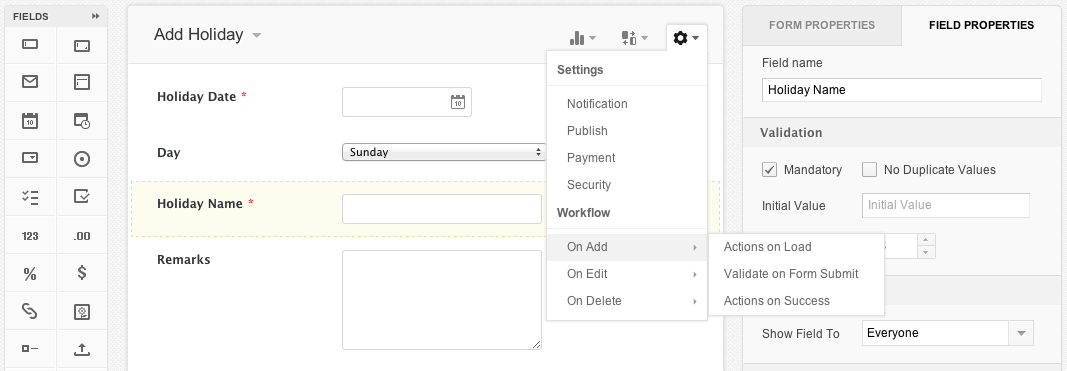Screen dimensions: 1067x371
Task: Add a percent field
Action: 30,274
